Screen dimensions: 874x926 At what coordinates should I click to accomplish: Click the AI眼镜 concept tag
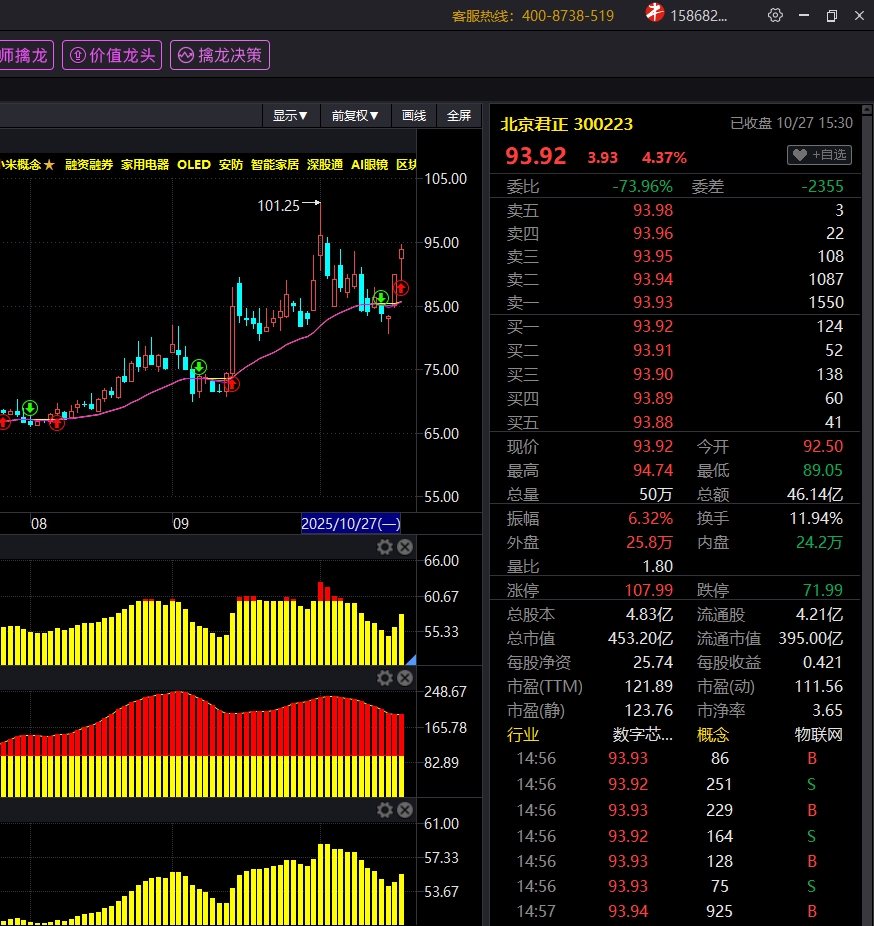point(369,165)
